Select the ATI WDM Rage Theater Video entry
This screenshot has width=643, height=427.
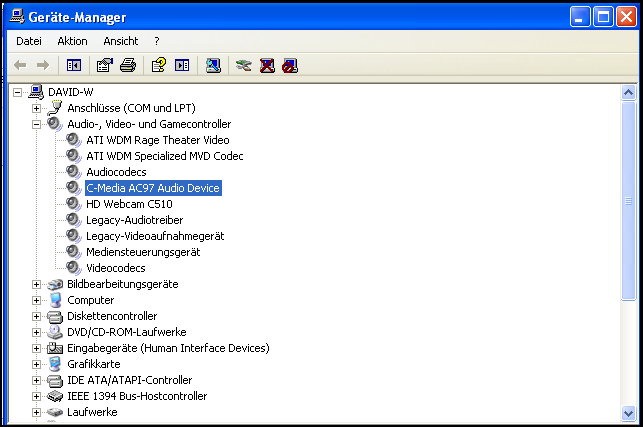tap(157, 140)
